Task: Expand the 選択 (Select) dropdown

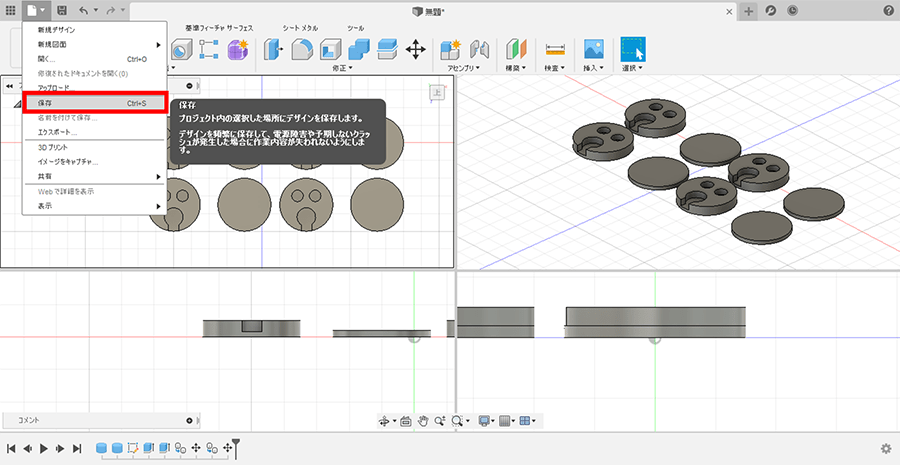Action: point(631,68)
